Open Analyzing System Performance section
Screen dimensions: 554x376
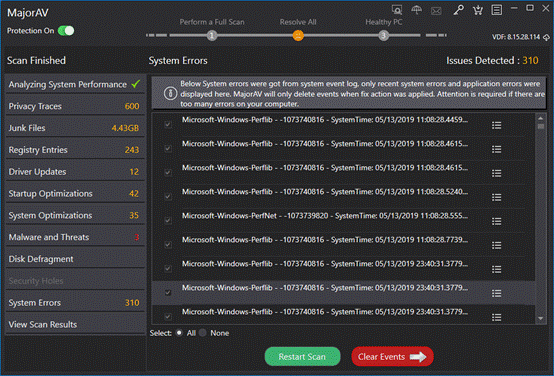pyautogui.click(x=75, y=84)
